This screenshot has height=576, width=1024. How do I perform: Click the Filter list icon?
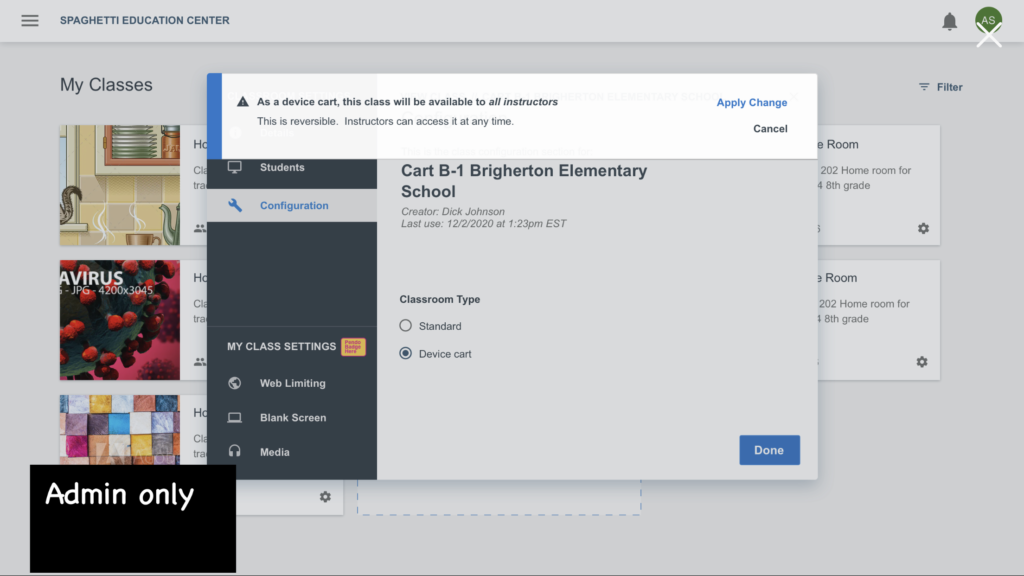(924, 87)
